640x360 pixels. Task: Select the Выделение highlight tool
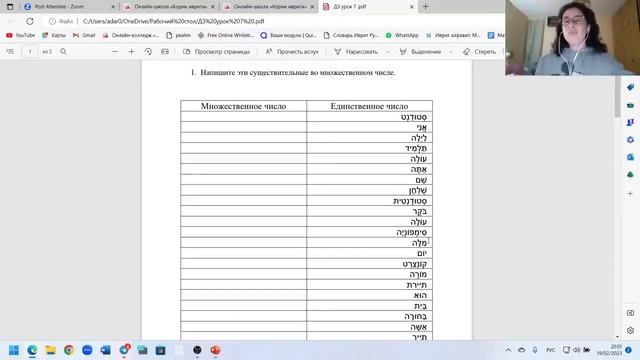[420, 52]
